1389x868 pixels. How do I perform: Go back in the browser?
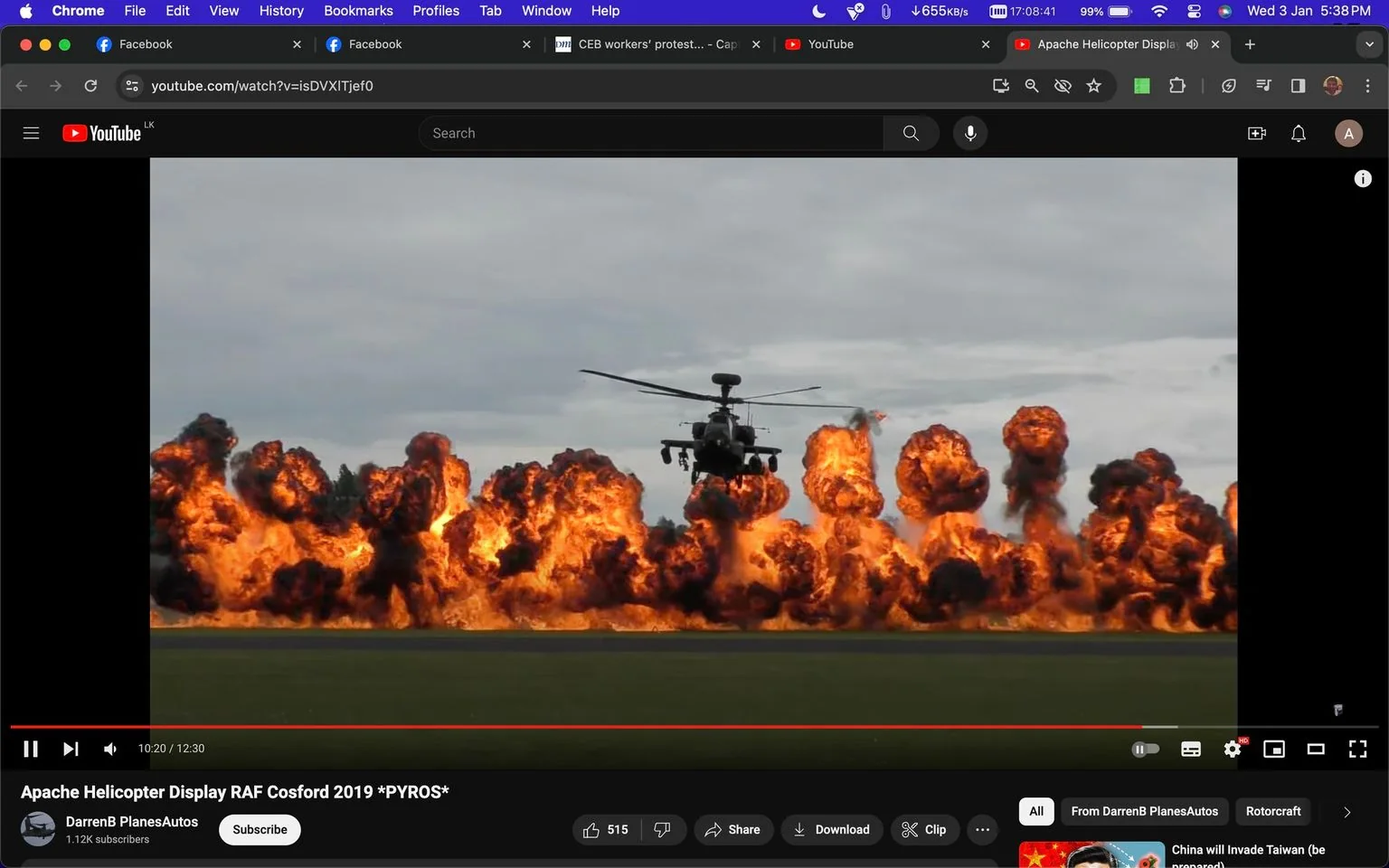(22, 86)
